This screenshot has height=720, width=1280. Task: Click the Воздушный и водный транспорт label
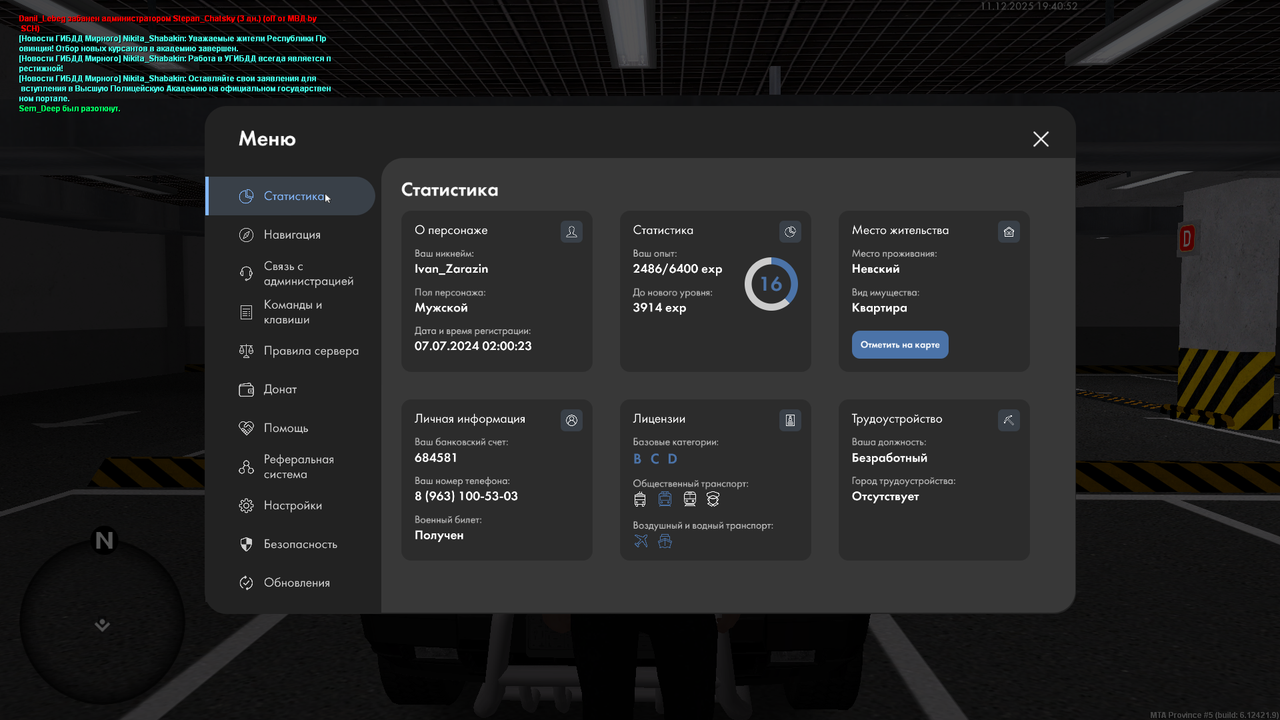tap(703, 525)
